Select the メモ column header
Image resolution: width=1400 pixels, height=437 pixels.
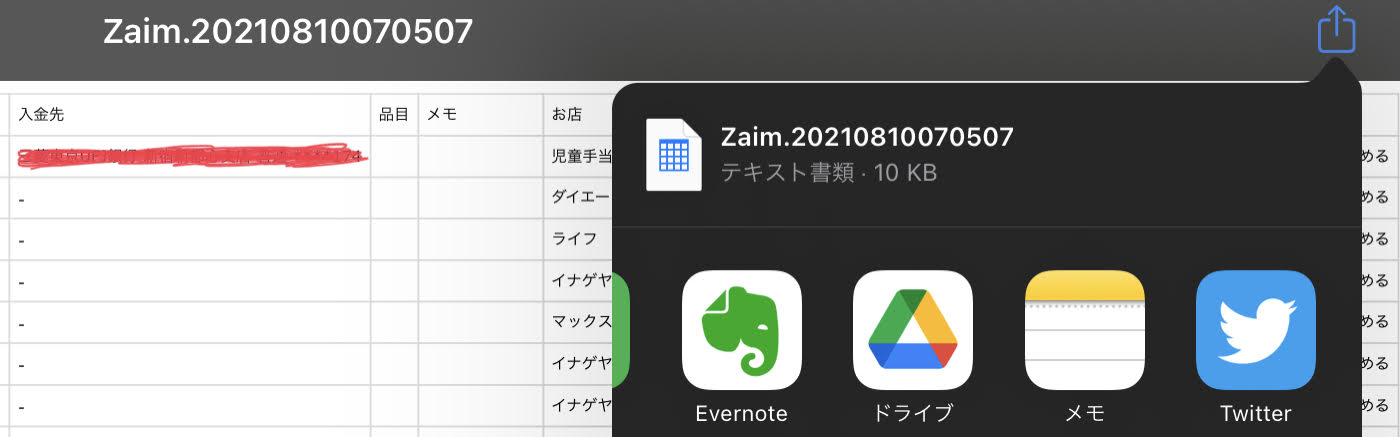[480, 115]
